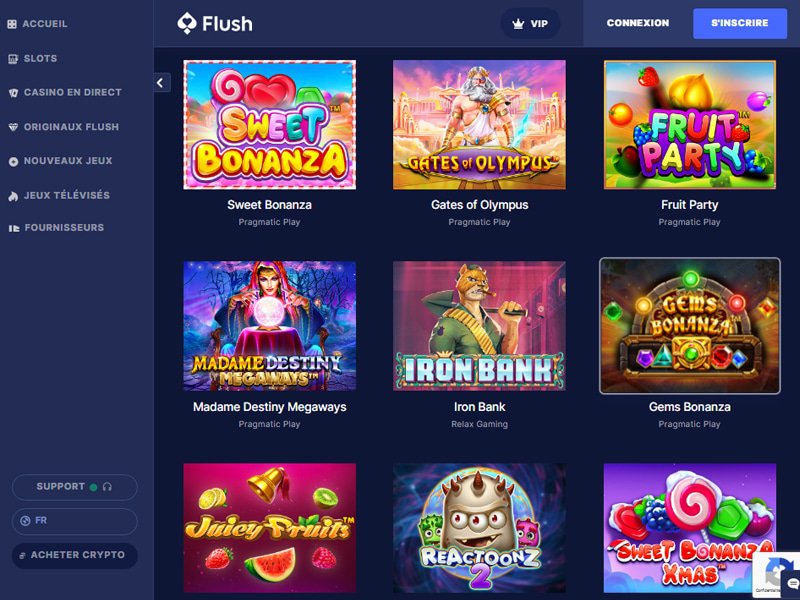Click the Fournisseurs icon in sidebar
Screen dimensions: 800x600
(x=14, y=228)
